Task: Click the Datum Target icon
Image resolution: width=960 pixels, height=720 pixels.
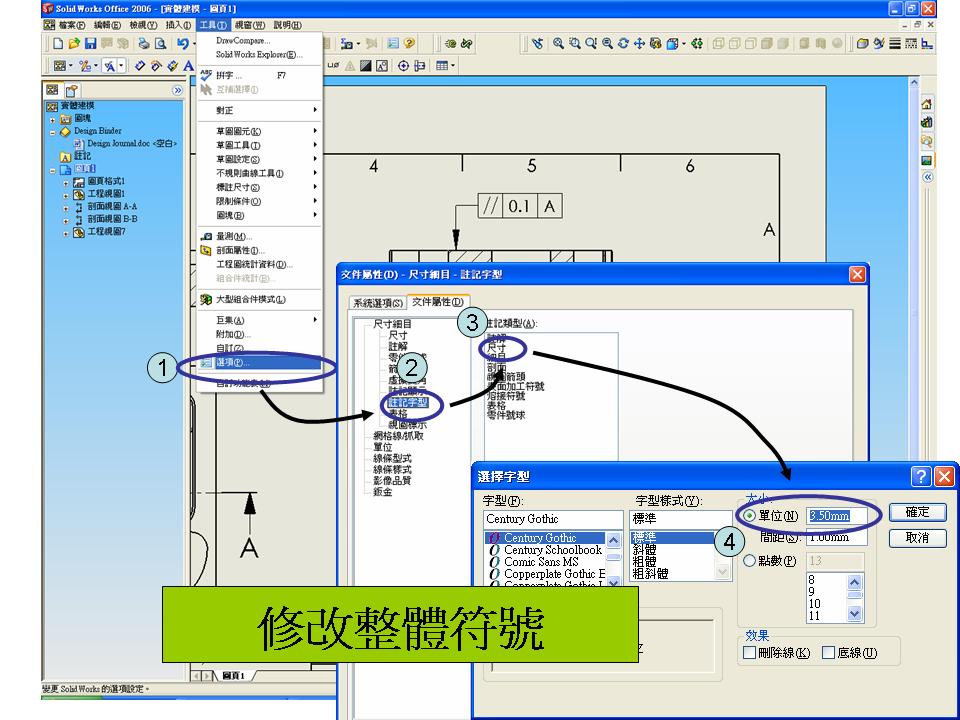Action: pyautogui.click(x=403, y=66)
